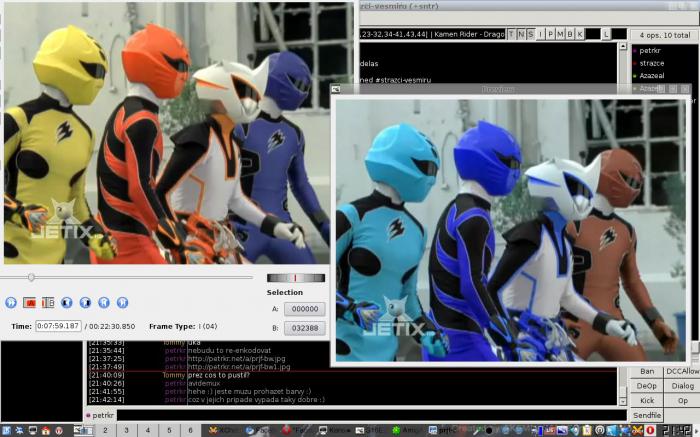Click the jog shuttle wheel above Selection
The image size is (700, 437).
296,278
